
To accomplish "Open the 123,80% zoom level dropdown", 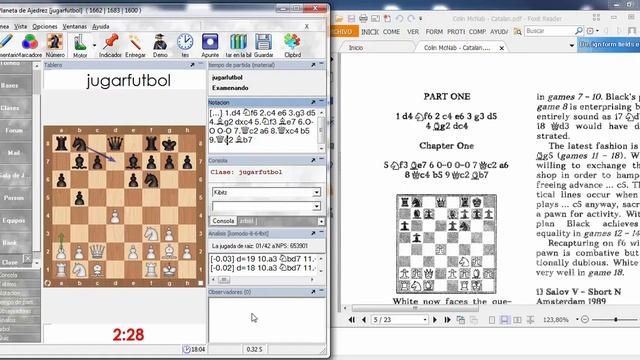I will point(577,320).
